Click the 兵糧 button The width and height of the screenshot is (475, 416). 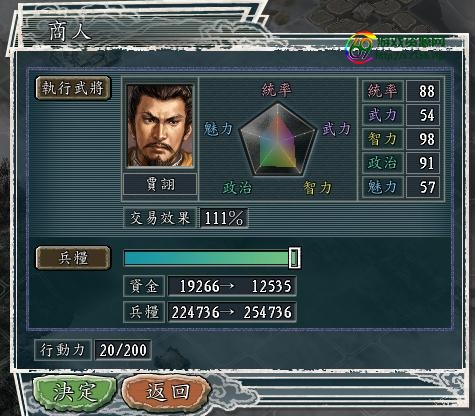[x=73, y=258]
